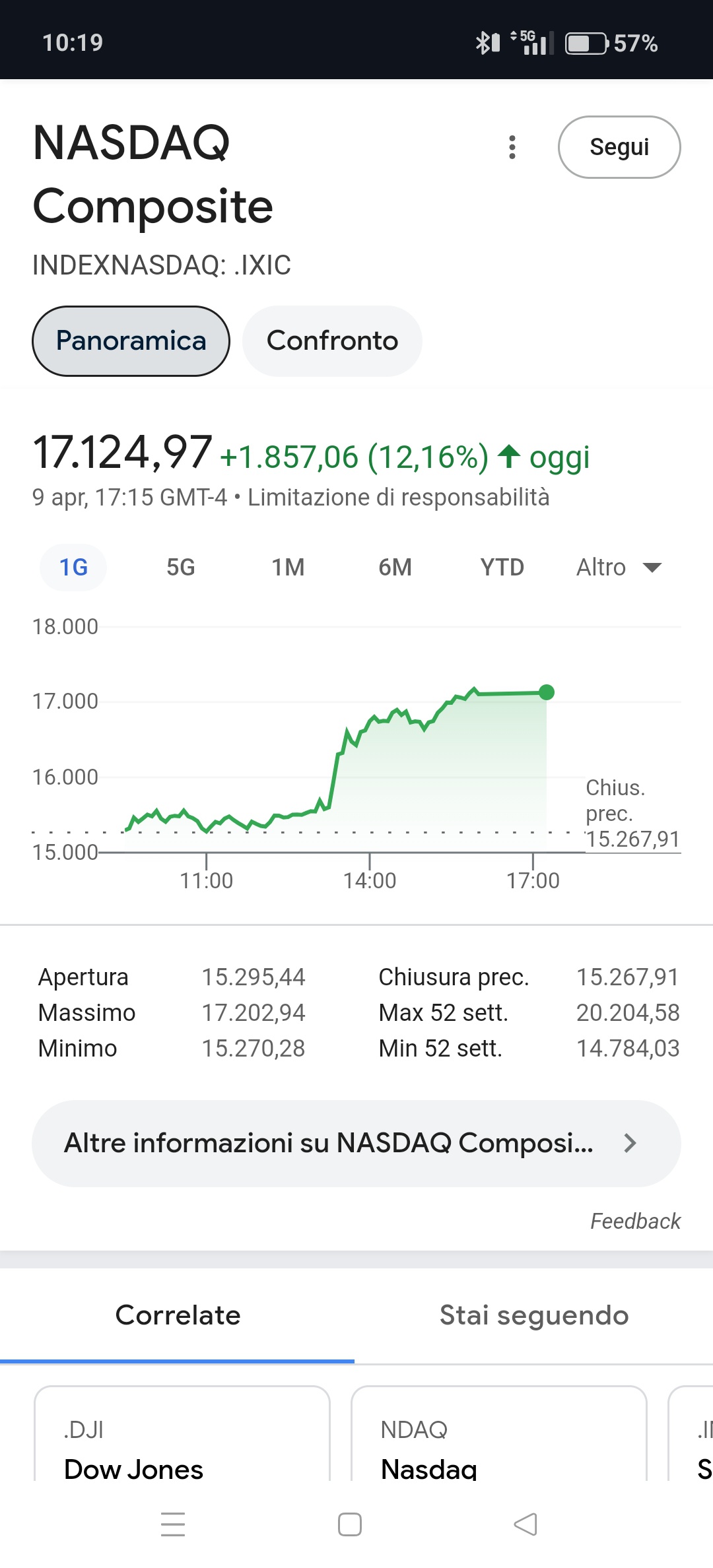This screenshot has height=1568, width=713.
Task: Tap the 5G signal strength icon
Action: tap(532, 44)
